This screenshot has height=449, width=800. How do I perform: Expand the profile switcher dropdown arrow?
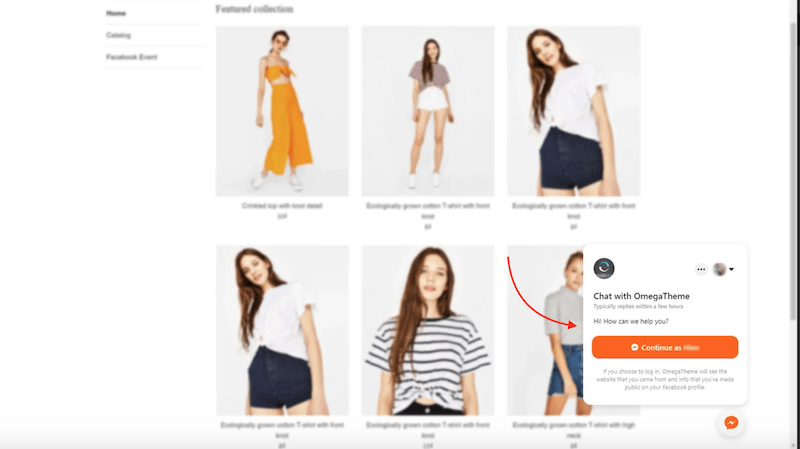(732, 269)
